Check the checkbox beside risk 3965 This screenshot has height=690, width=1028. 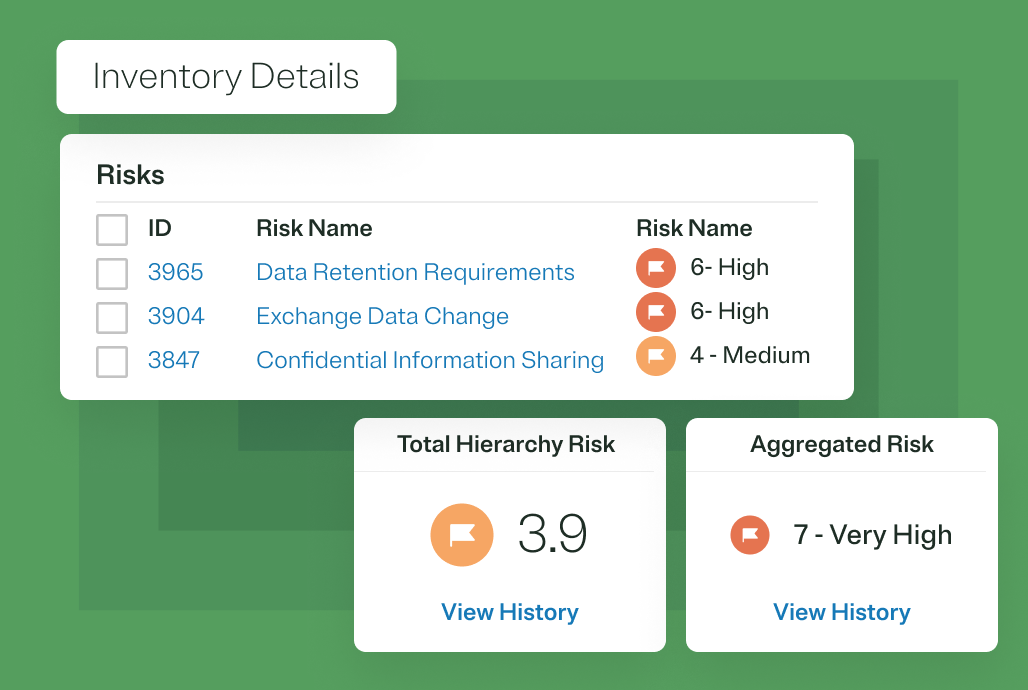point(112,272)
